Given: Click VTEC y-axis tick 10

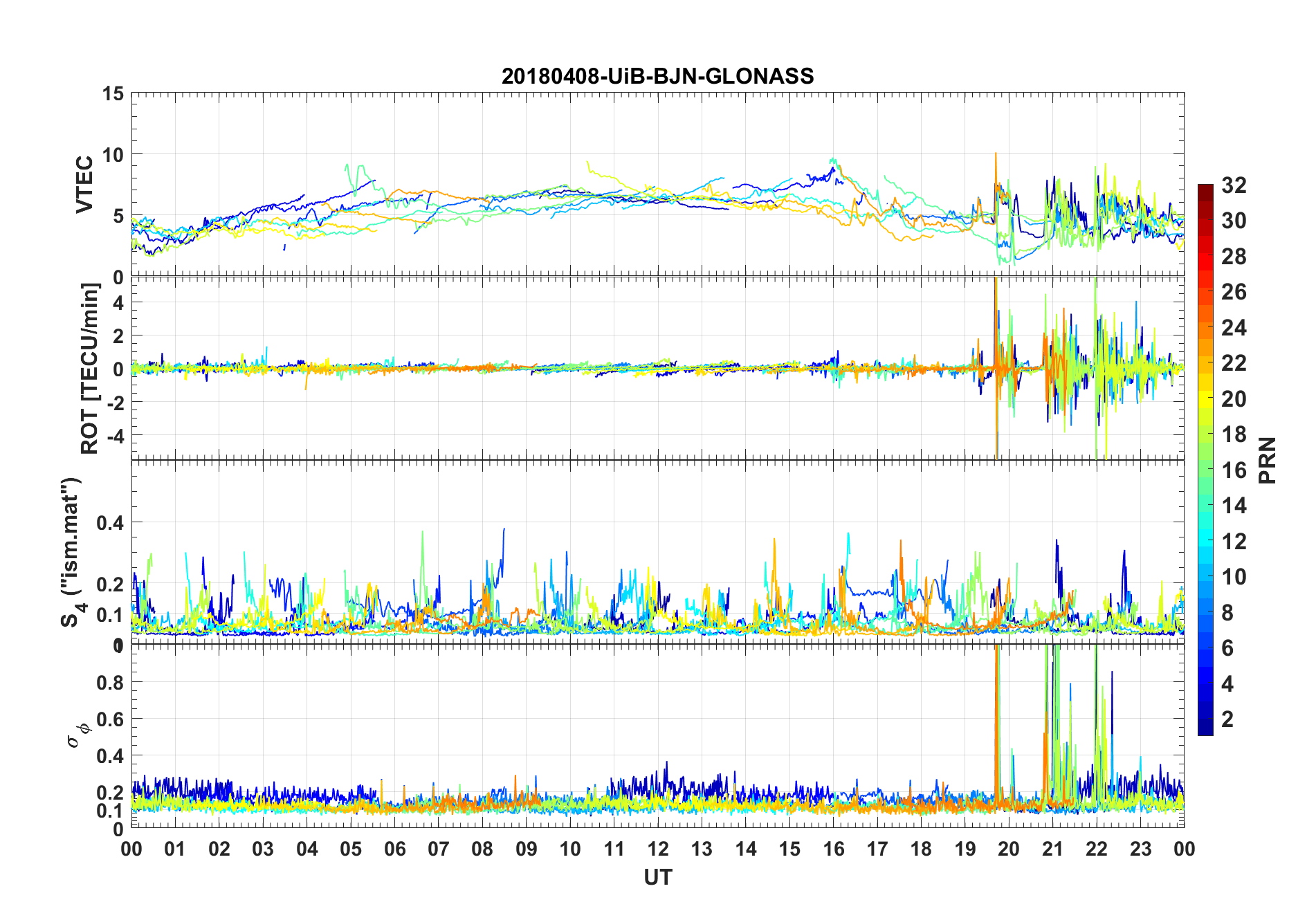Looking at the screenshot, I should tap(113, 154).
